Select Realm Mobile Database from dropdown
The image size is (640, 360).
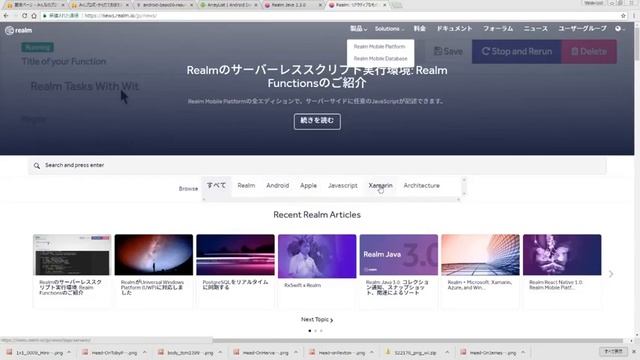click(x=380, y=58)
